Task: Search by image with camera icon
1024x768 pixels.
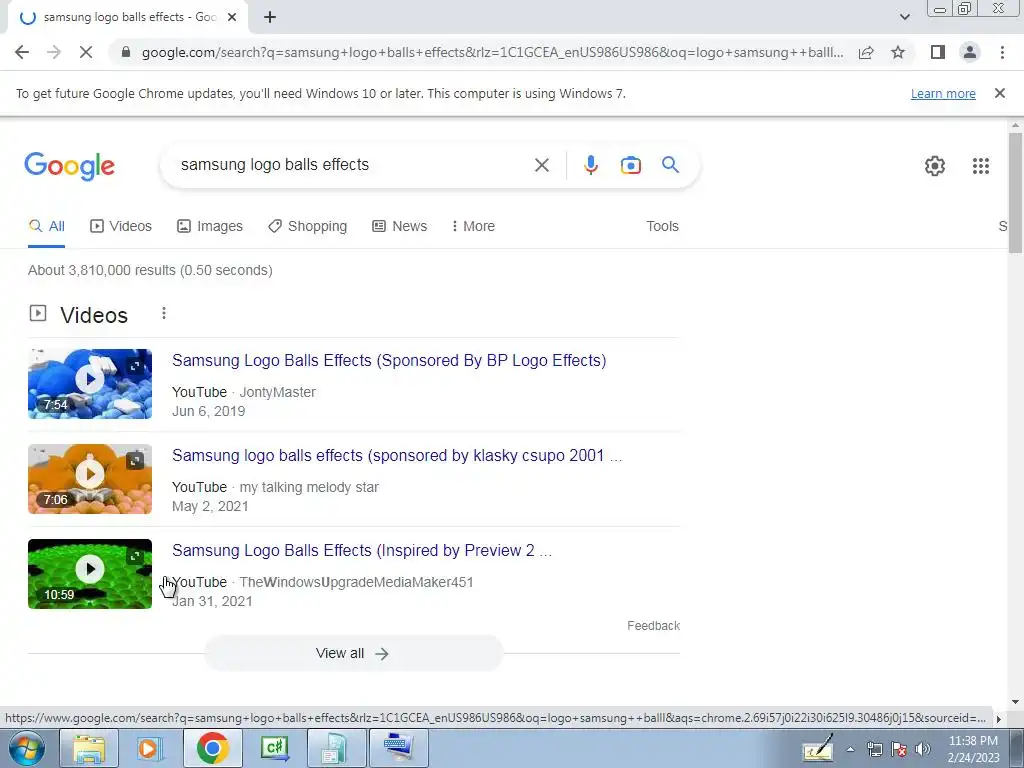Action: 630,165
